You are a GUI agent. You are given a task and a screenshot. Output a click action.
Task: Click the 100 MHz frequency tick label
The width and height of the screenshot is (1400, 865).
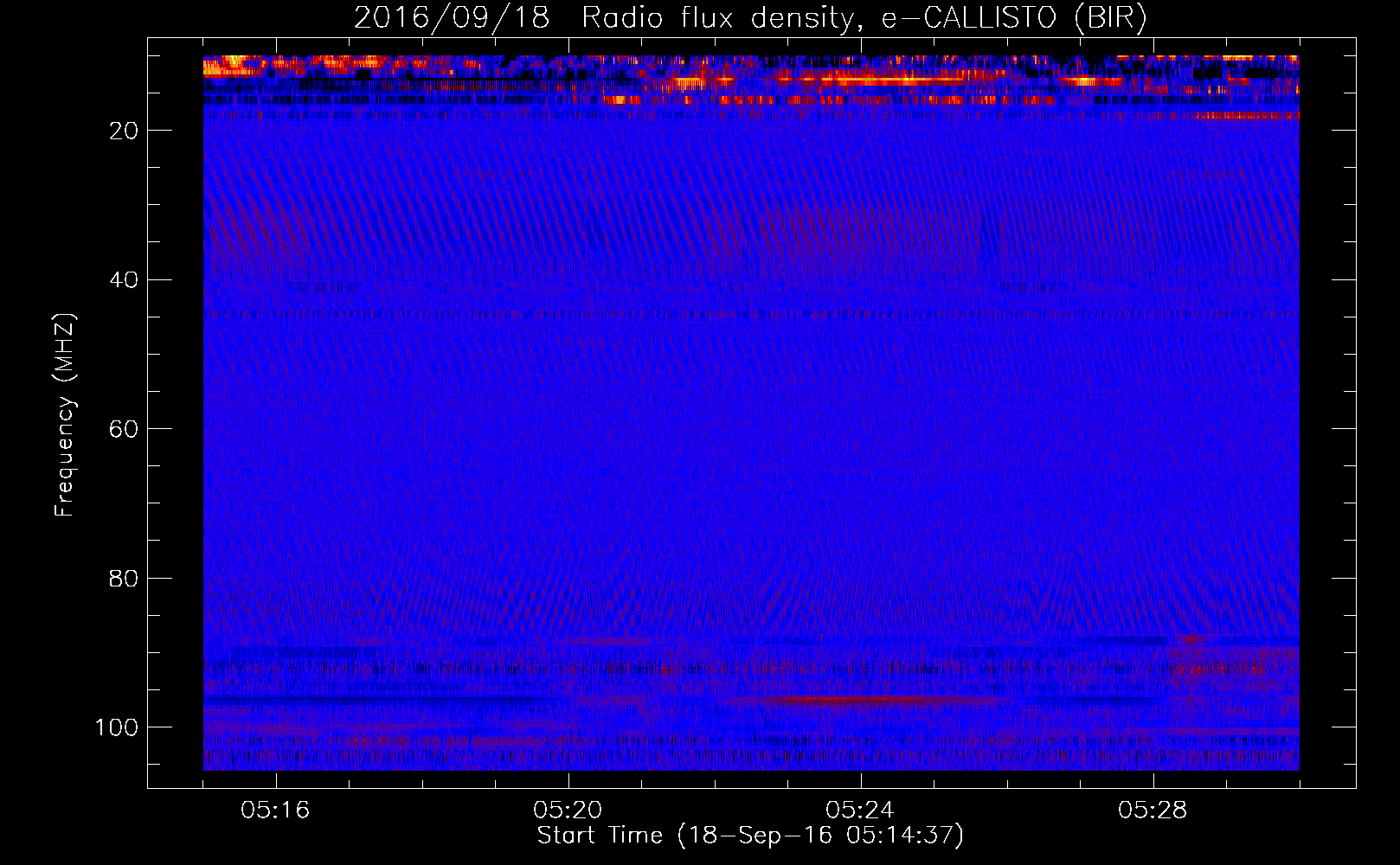[x=117, y=727]
